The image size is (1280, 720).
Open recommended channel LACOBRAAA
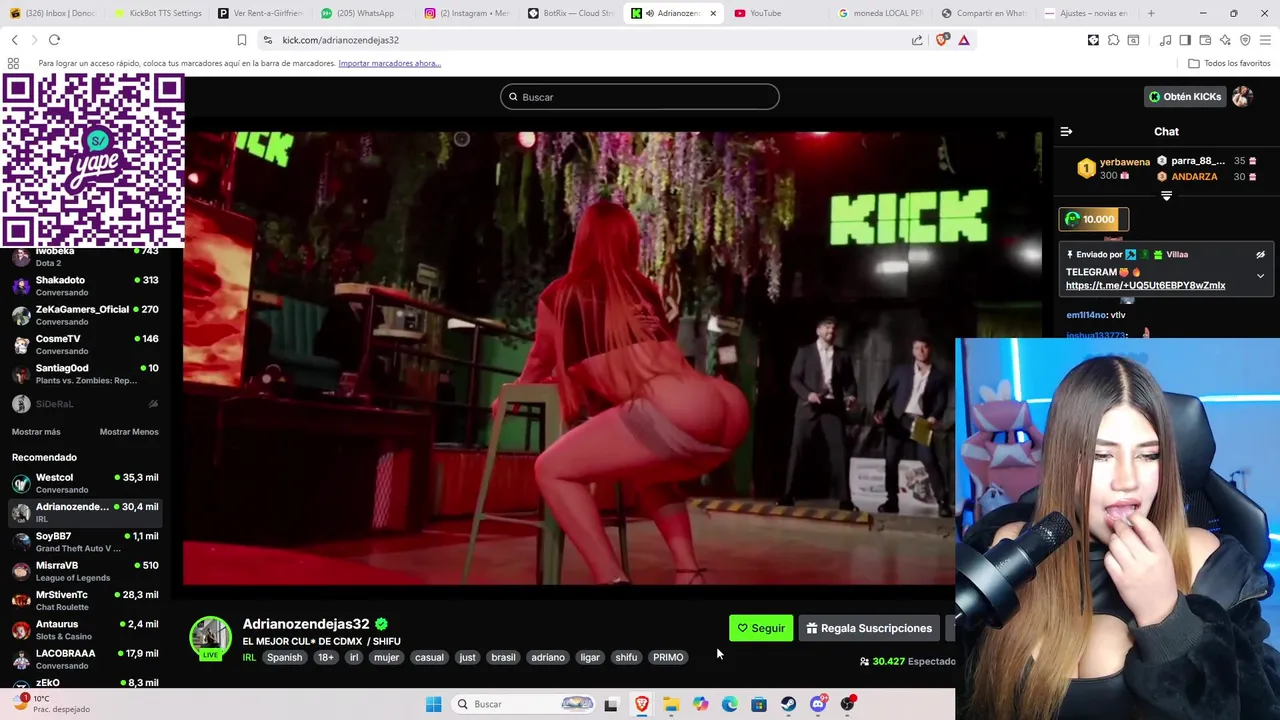pyautogui.click(x=85, y=659)
